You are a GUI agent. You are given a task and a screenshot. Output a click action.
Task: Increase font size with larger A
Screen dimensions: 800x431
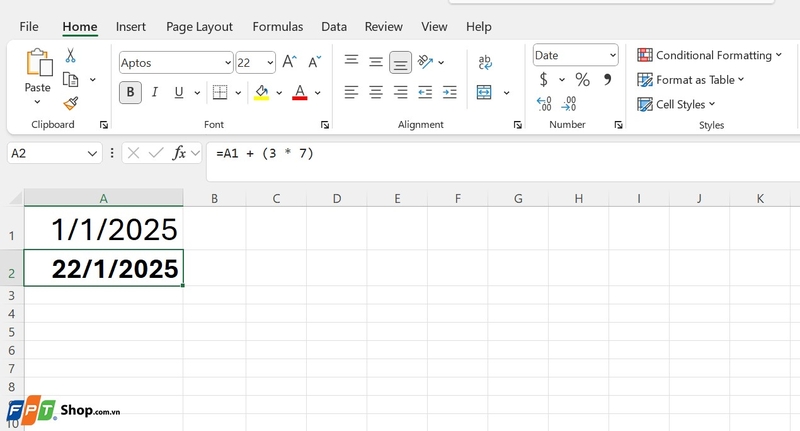[x=289, y=62]
